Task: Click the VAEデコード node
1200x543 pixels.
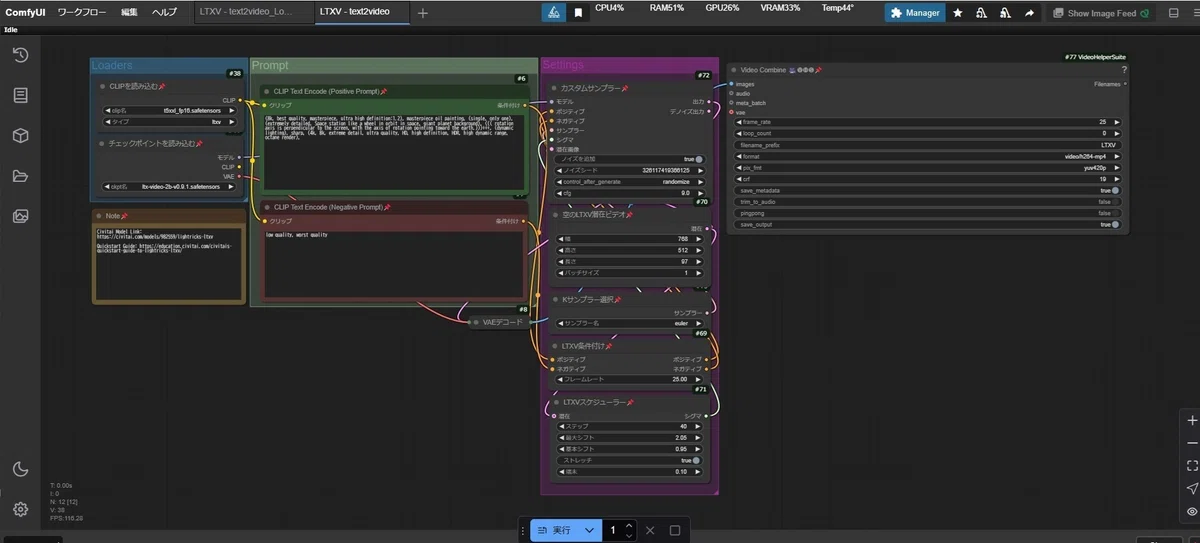Action: click(502, 322)
